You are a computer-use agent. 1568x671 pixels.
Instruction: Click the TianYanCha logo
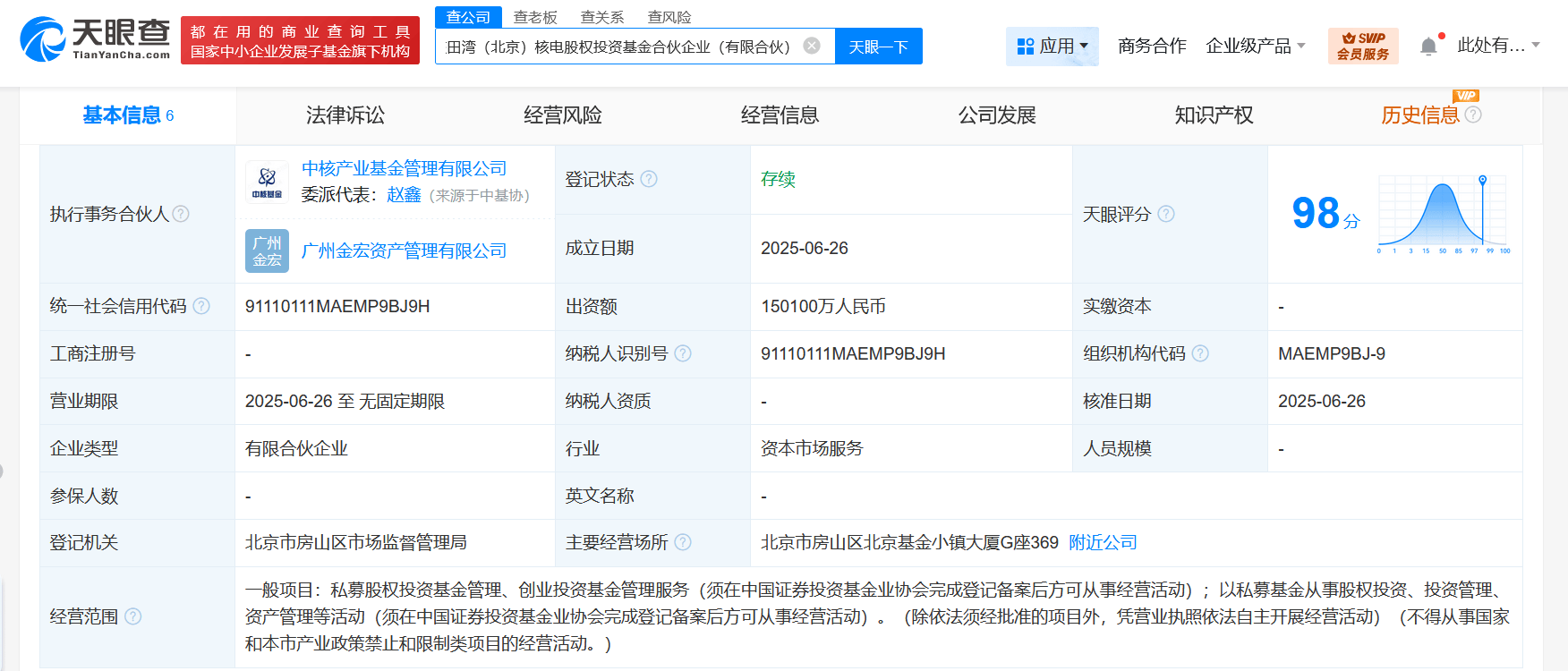95,39
